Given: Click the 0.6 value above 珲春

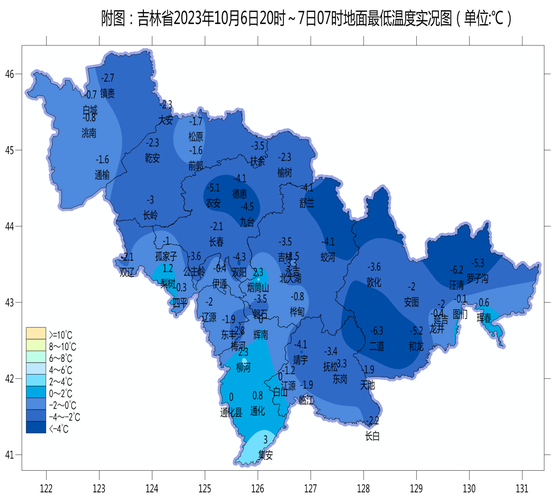Looking at the screenshot, I should pyautogui.click(x=484, y=302).
